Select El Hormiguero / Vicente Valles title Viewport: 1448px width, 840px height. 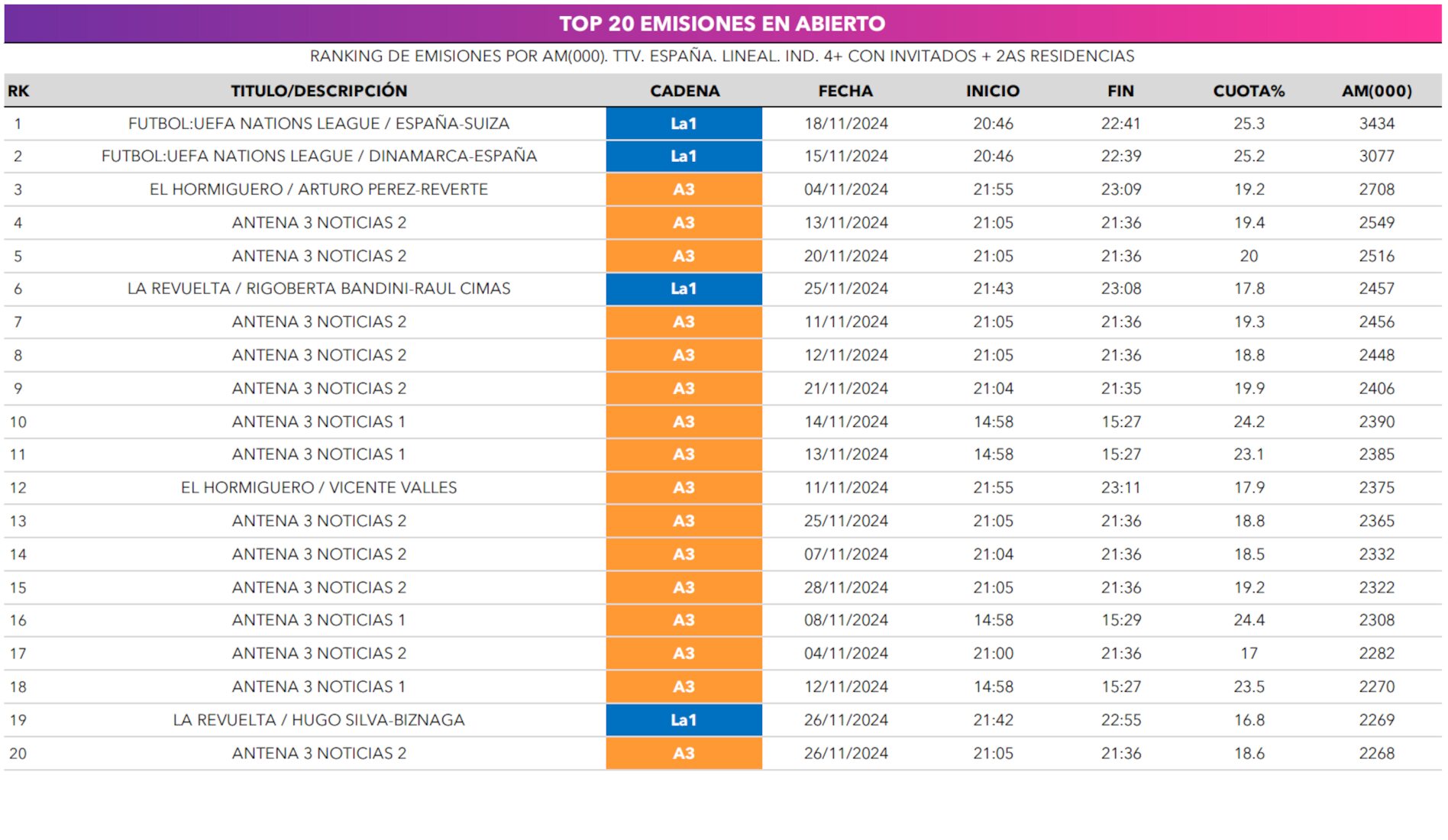[x=318, y=488]
